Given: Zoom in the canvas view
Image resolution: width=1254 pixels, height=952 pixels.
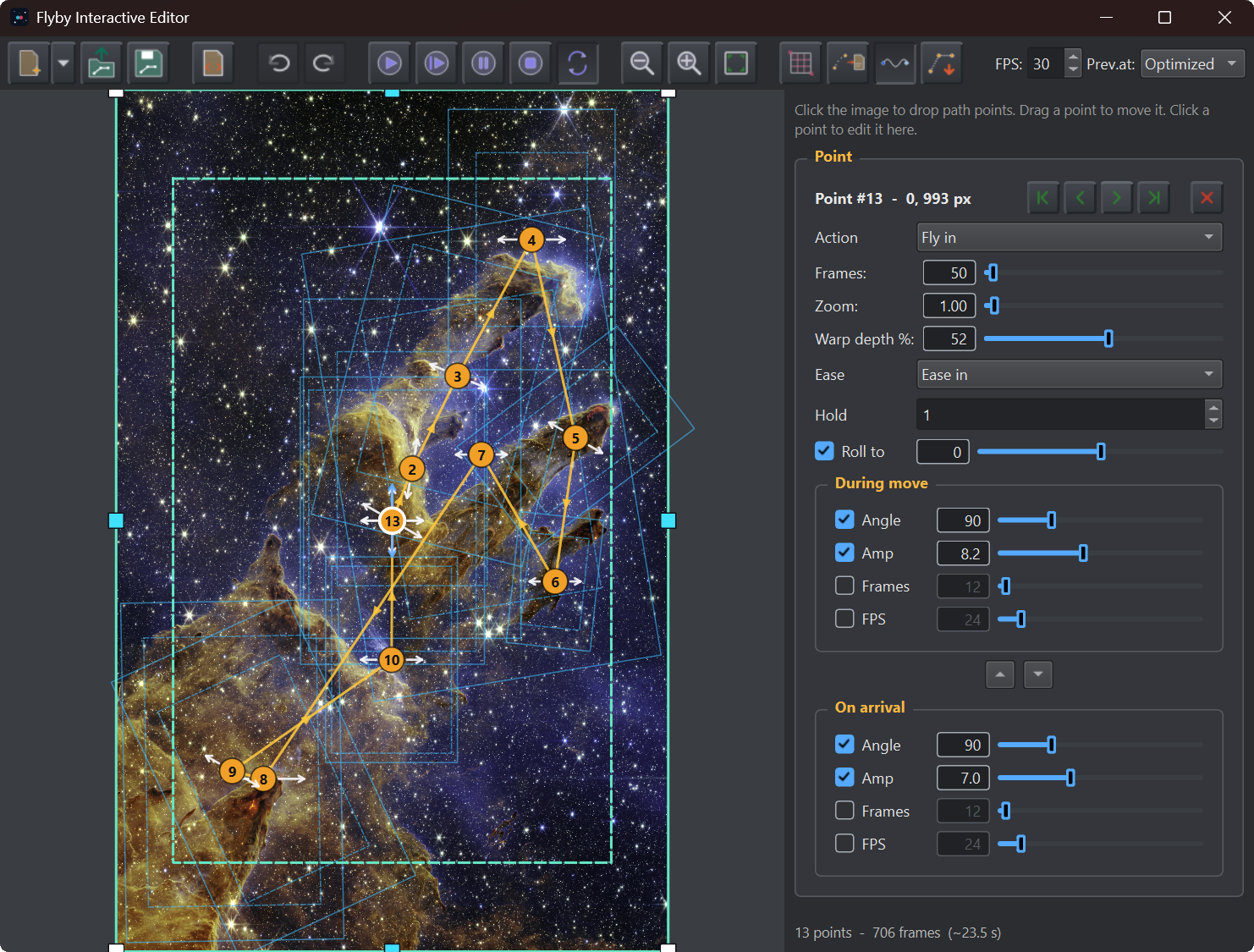Looking at the screenshot, I should tap(689, 63).
